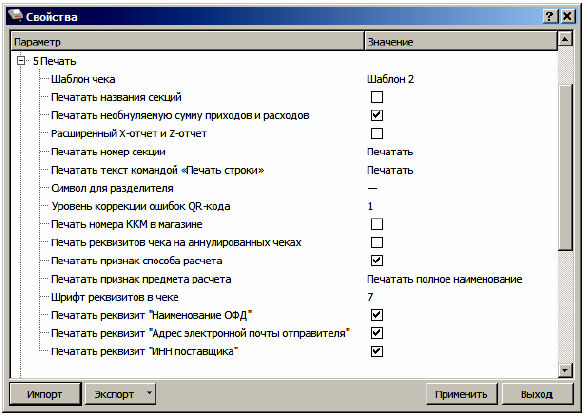This screenshot has width=587, height=414.
Task: Toggle Расширенный X-отчет и Z-отчет checkbox
Action: (377, 134)
